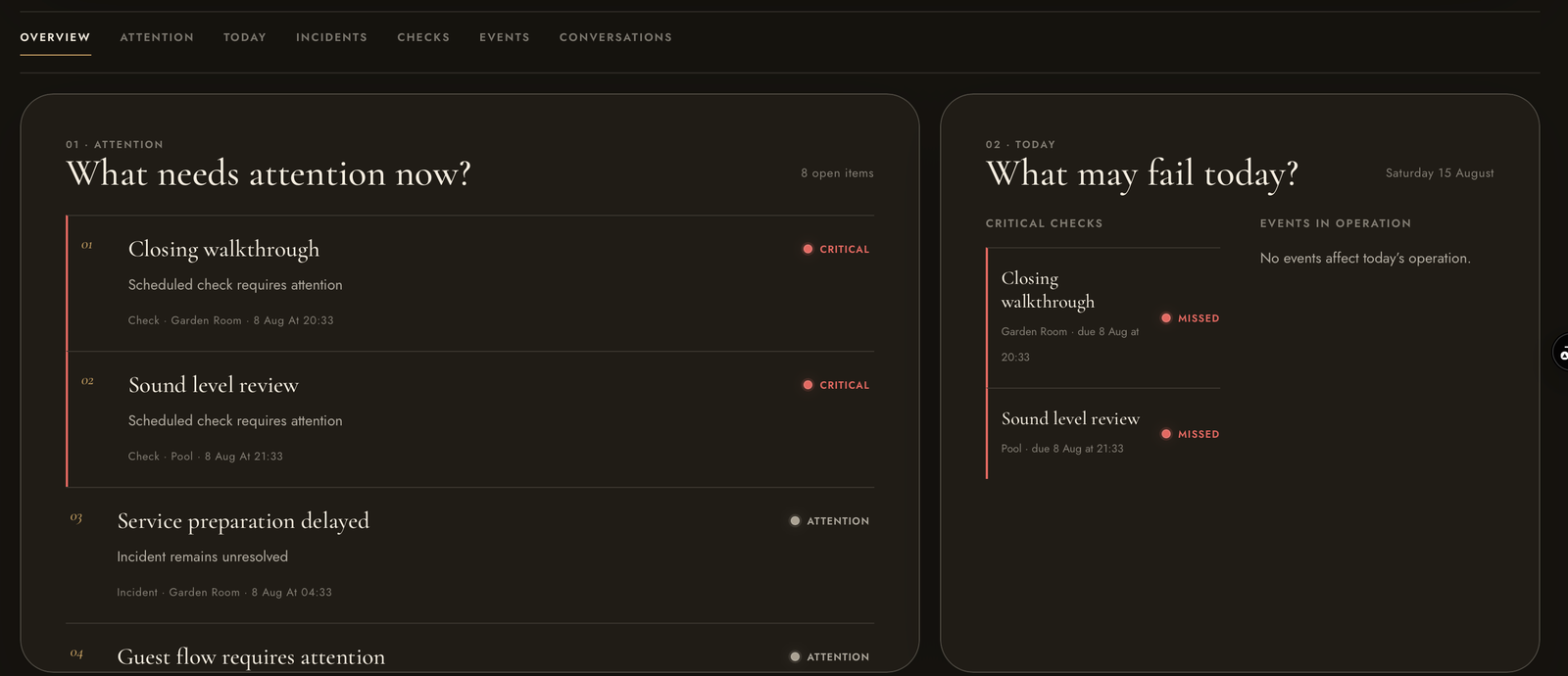Image resolution: width=1568 pixels, height=676 pixels.
Task: Click the Critical badge on Closing walkthrough
Action: pos(836,249)
